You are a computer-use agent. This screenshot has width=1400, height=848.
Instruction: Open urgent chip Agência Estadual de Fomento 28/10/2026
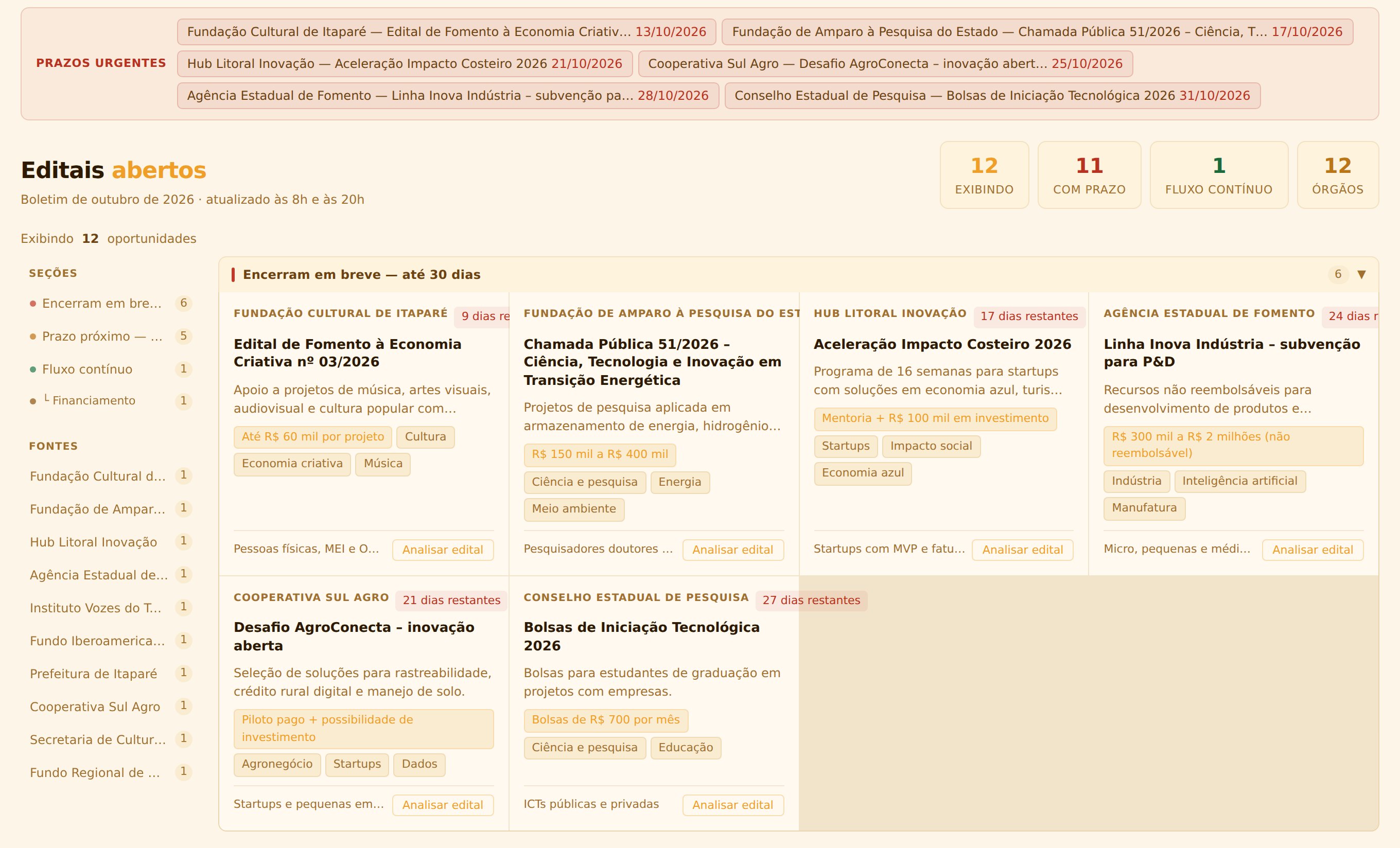pos(448,95)
